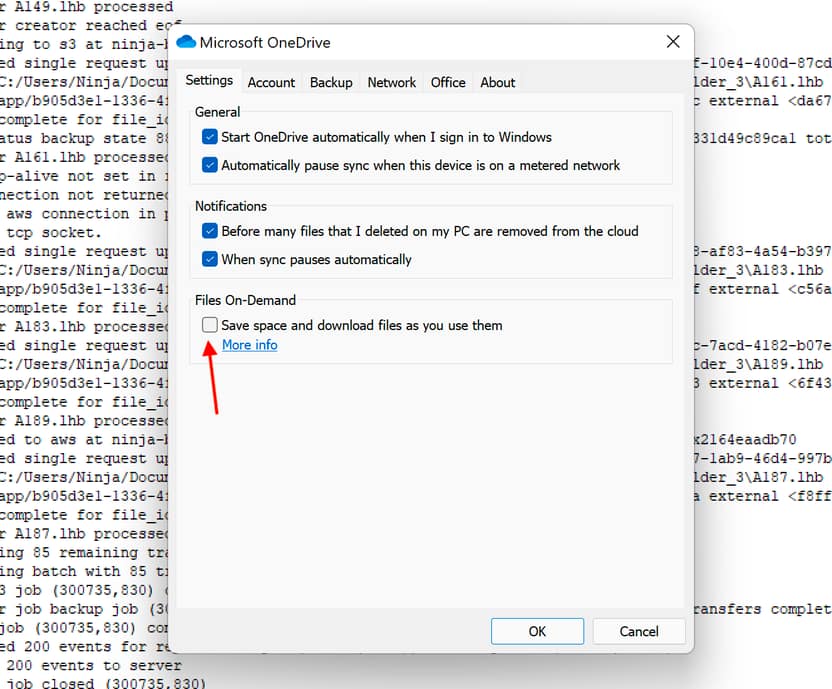
Task: Switch to the Account tab
Action: click(x=271, y=83)
